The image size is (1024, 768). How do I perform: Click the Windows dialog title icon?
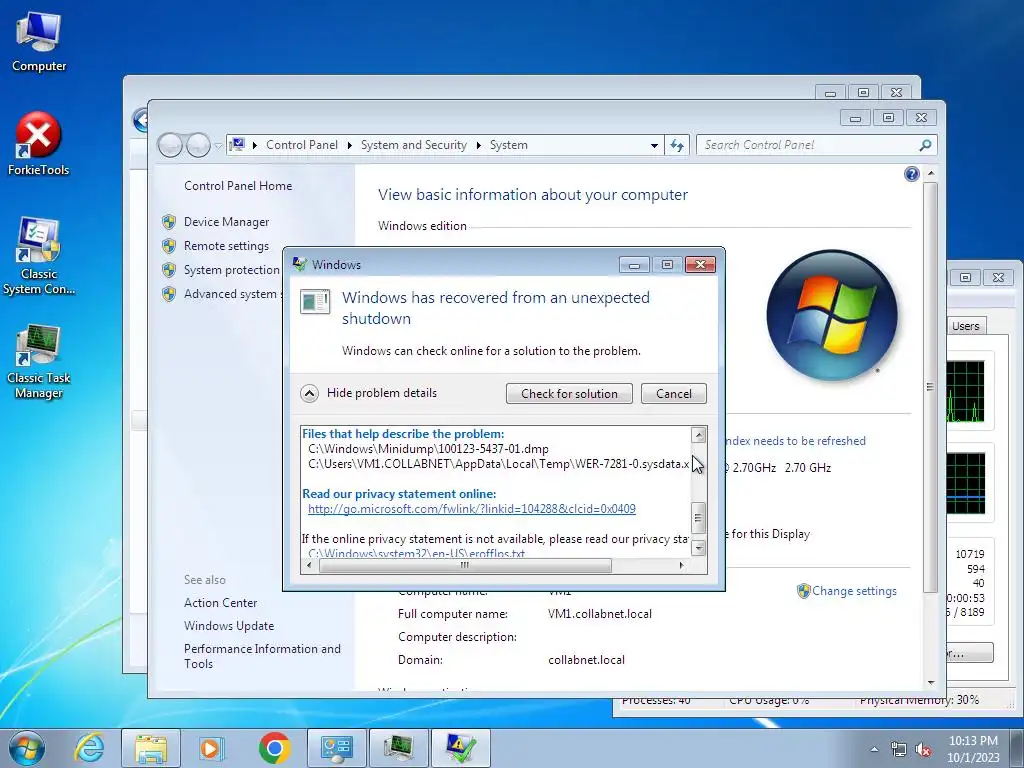pos(300,264)
